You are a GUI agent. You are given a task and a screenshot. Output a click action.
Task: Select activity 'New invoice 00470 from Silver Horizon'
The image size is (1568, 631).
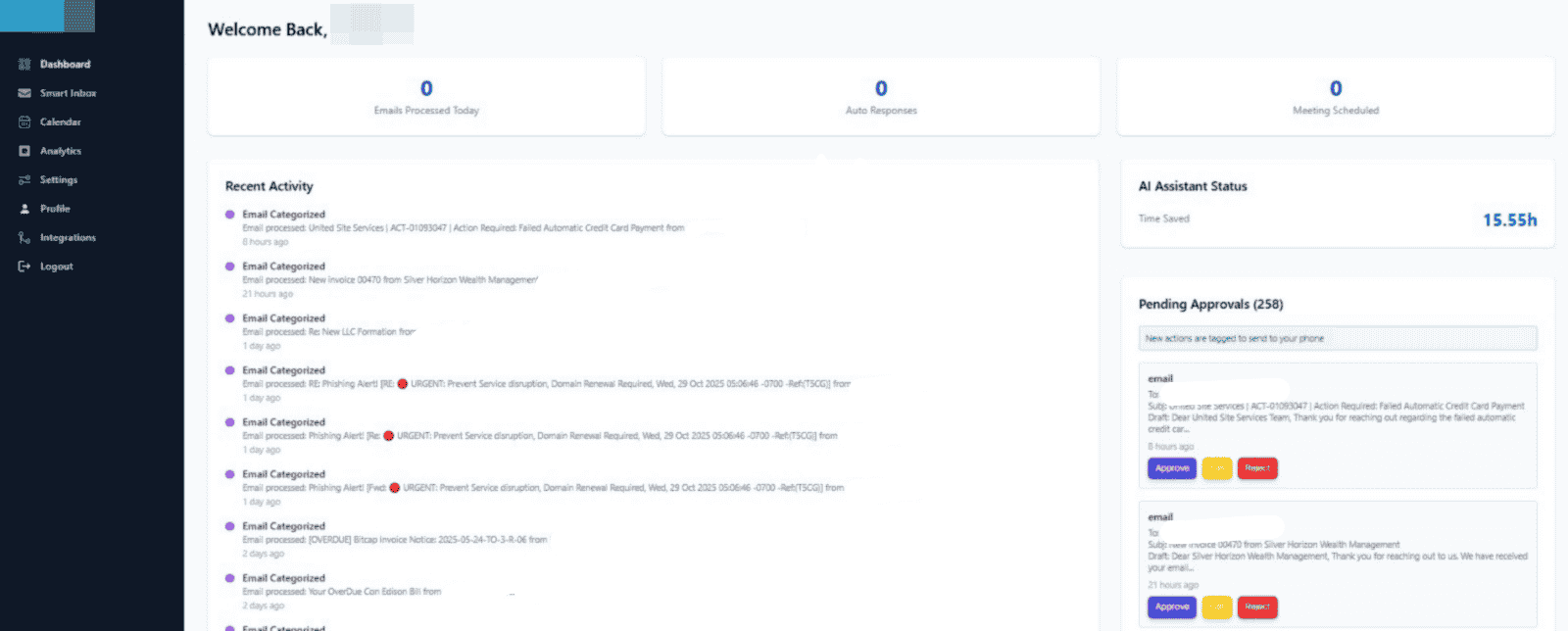[x=389, y=279]
